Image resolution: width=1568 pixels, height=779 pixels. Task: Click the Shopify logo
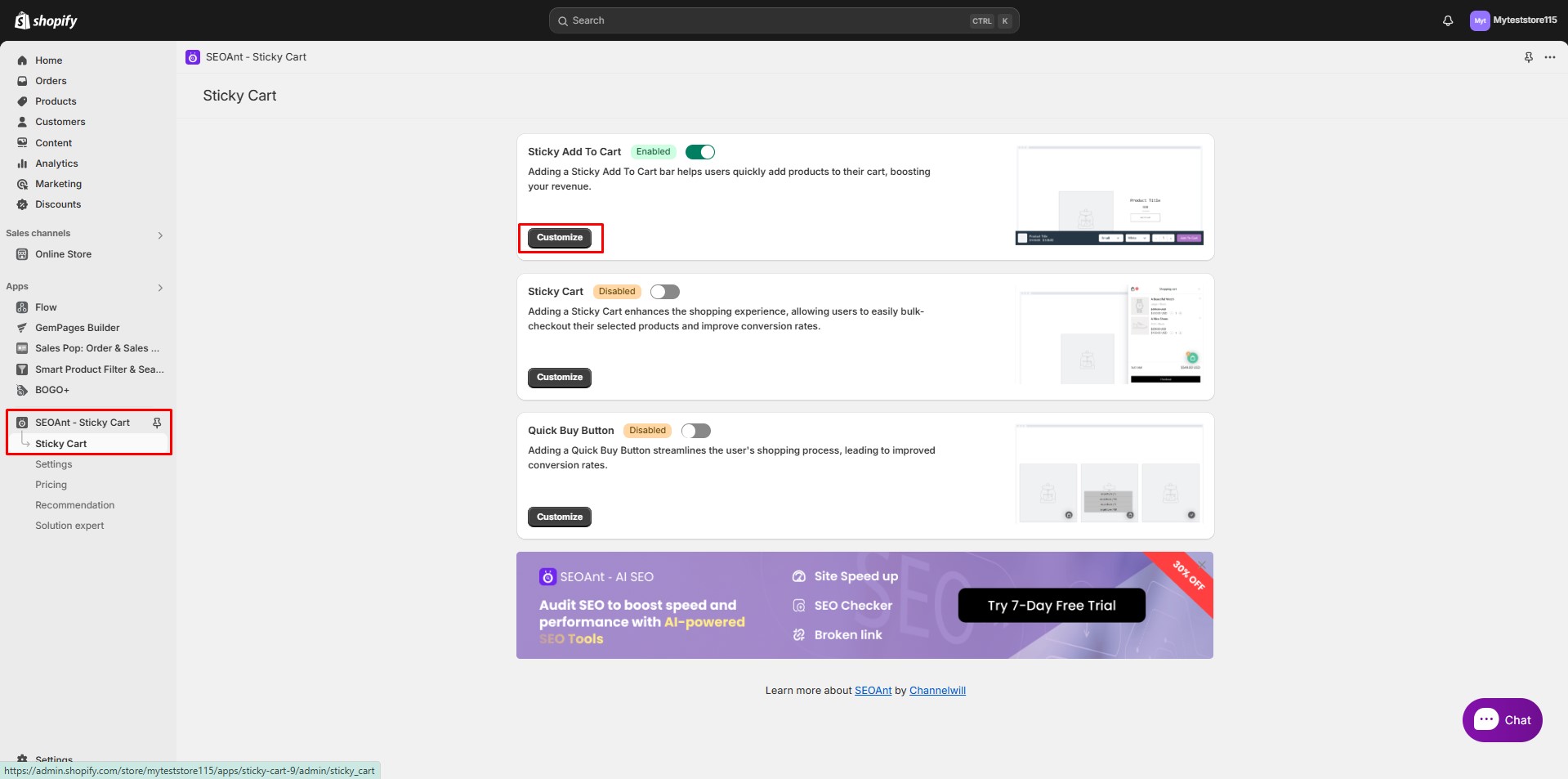pyautogui.click(x=46, y=20)
